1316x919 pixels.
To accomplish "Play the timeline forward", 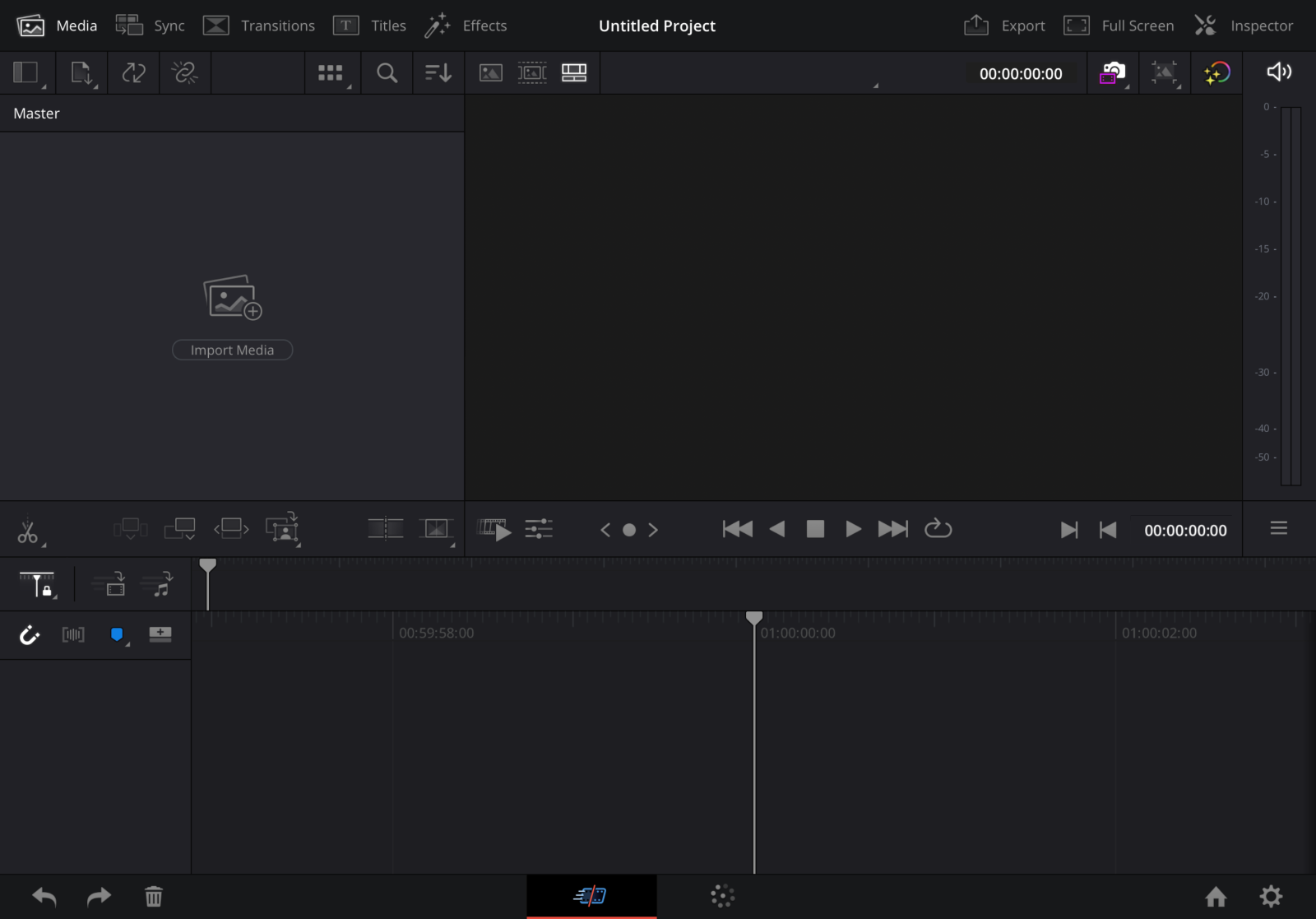I will coord(853,529).
